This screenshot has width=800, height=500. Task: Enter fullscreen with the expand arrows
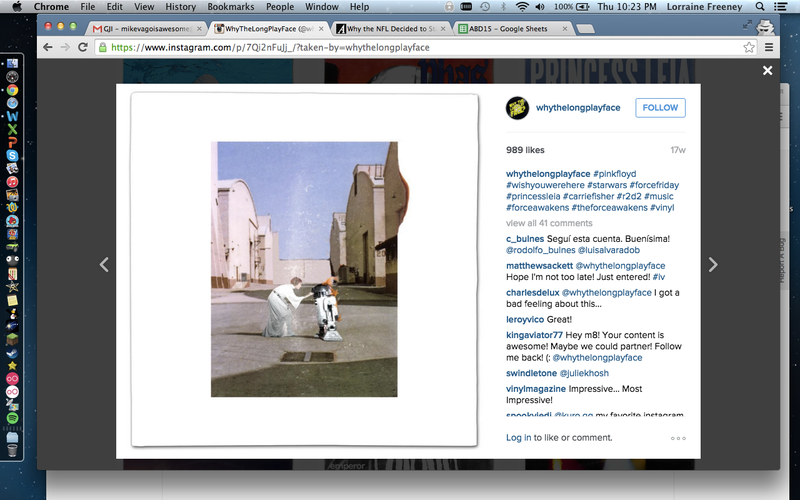(x=747, y=24)
